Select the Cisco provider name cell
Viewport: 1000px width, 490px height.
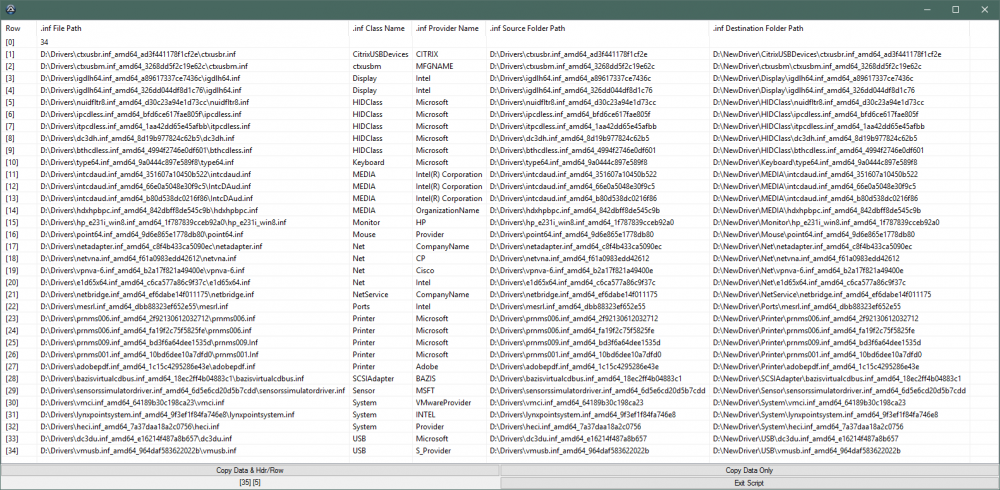[425, 271]
